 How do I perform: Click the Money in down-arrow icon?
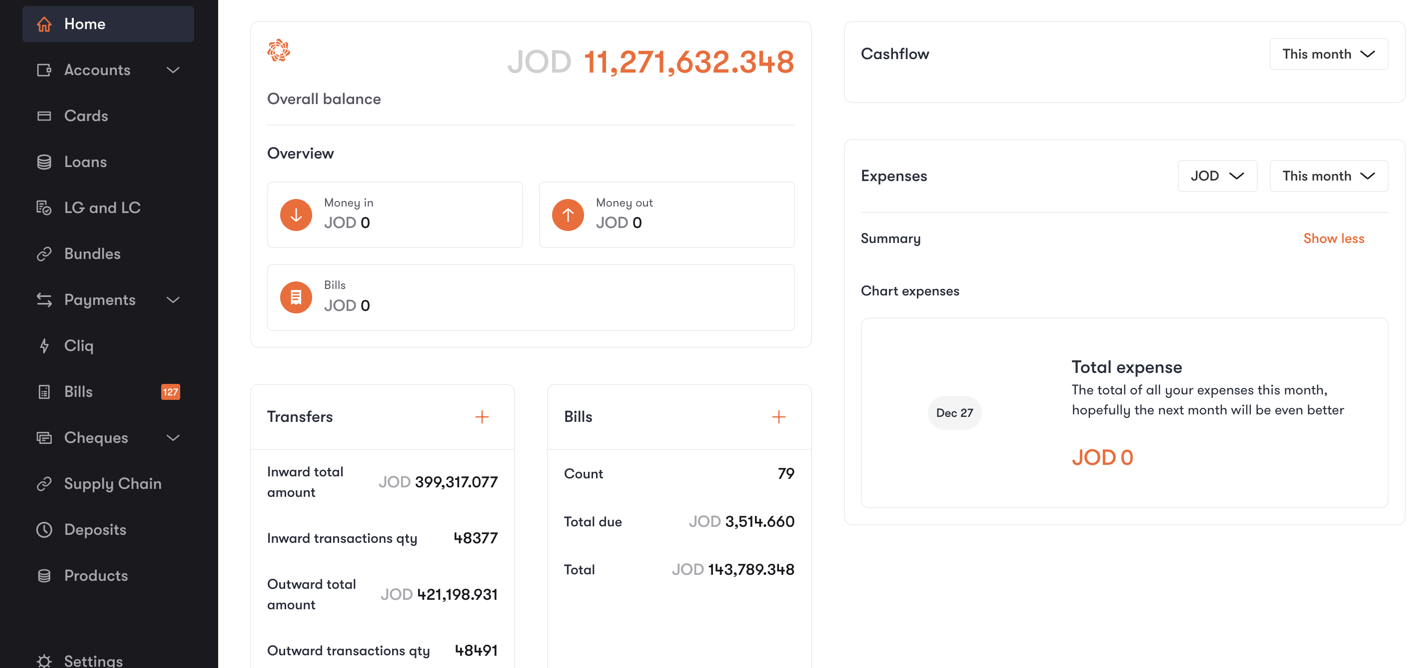tap(296, 215)
